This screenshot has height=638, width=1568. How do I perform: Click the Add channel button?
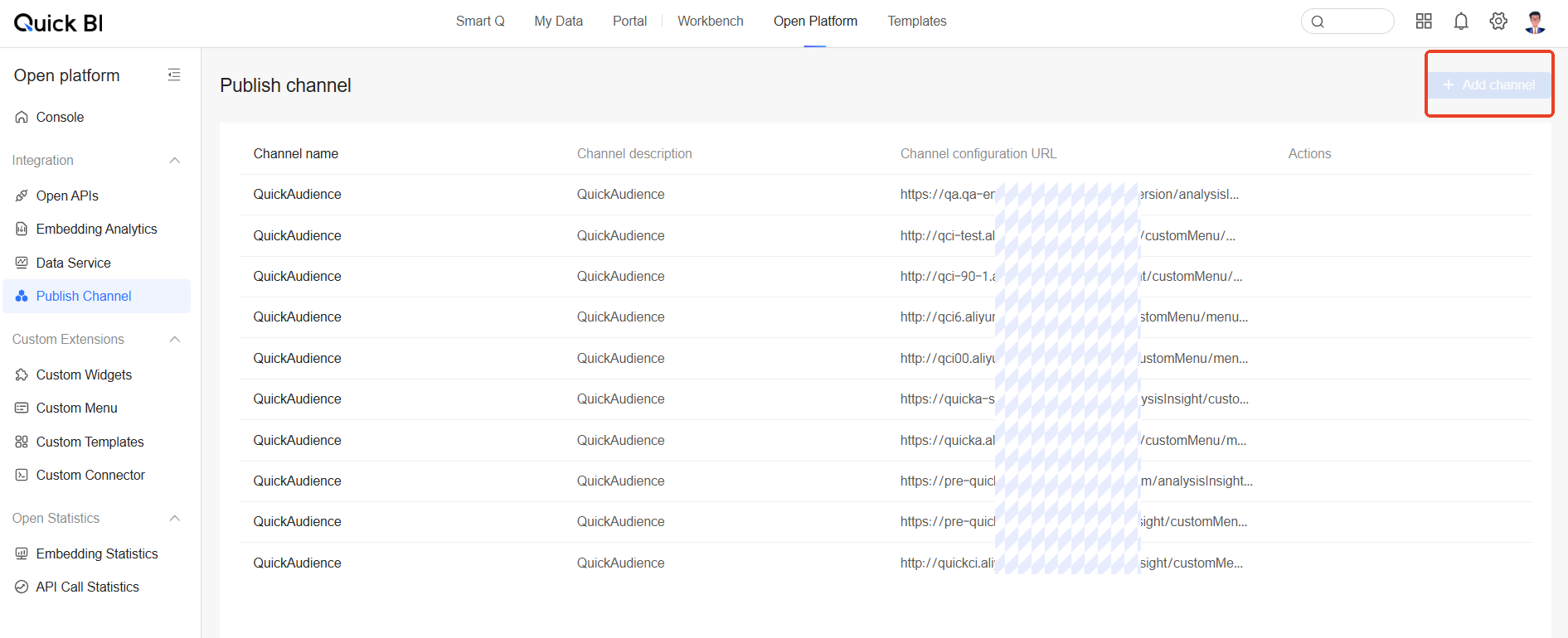click(x=1489, y=85)
